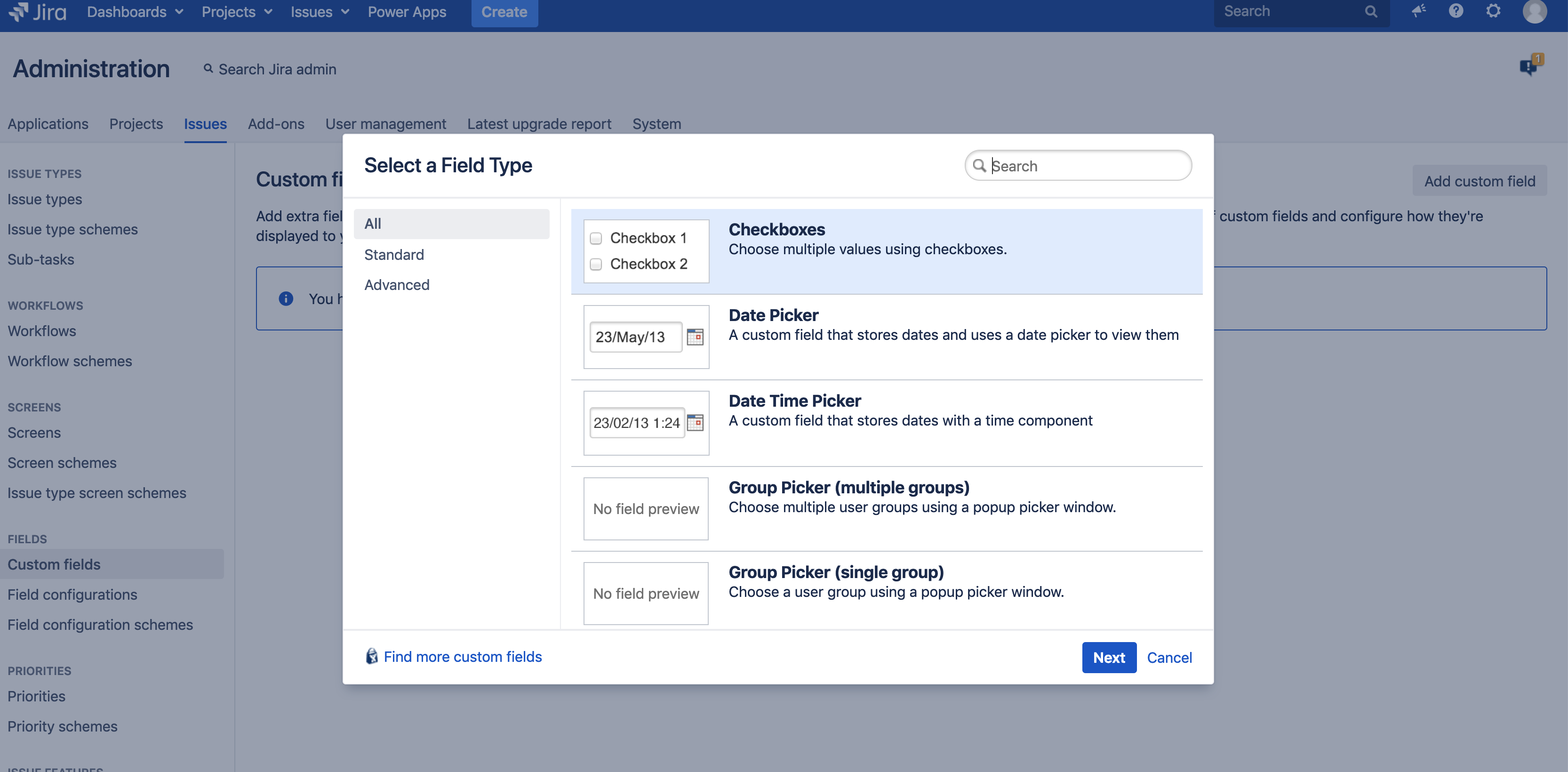Switch to the Advanced field type tab
Screen dimensions: 1568x772
pyautogui.click(x=397, y=284)
